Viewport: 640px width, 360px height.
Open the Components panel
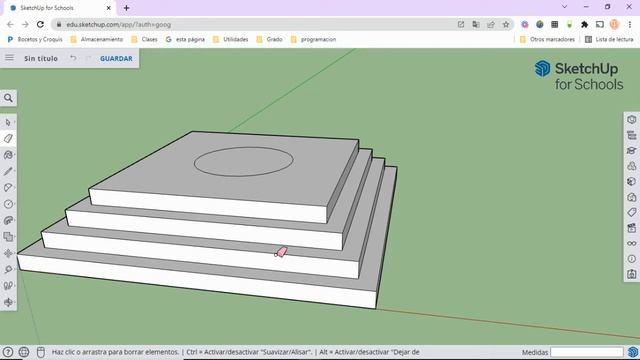(631, 166)
